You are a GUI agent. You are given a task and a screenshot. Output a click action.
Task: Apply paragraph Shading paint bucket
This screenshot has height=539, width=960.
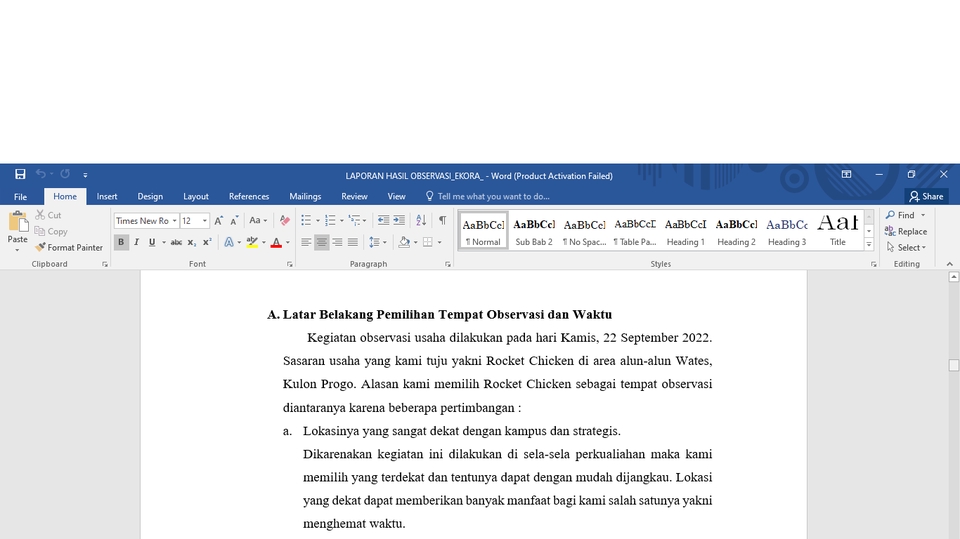coord(404,243)
